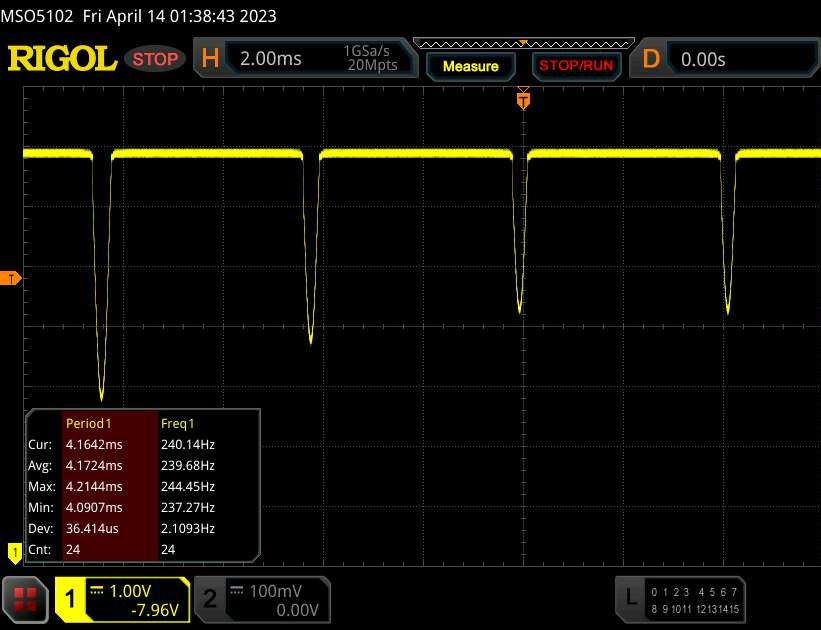This screenshot has width=821, height=630.
Task: Click the sample rate 1GSa/s text
Action: [367, 51]
